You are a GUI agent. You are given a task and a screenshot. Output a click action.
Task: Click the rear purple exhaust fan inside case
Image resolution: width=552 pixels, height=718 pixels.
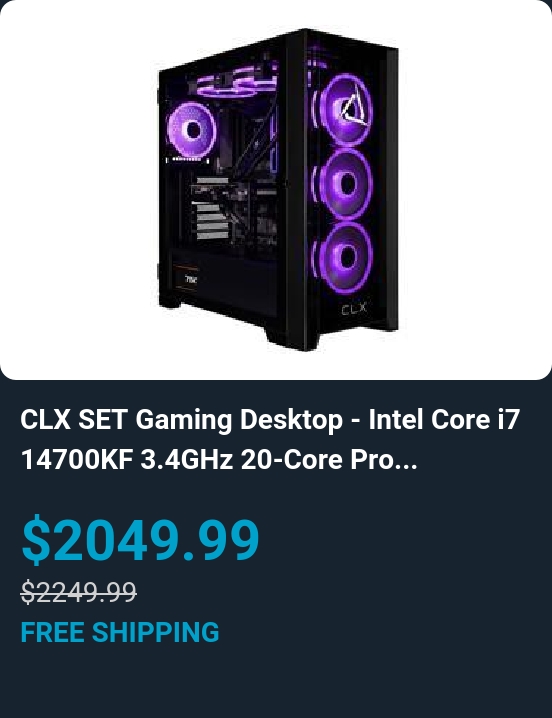[x=191, y=130]
